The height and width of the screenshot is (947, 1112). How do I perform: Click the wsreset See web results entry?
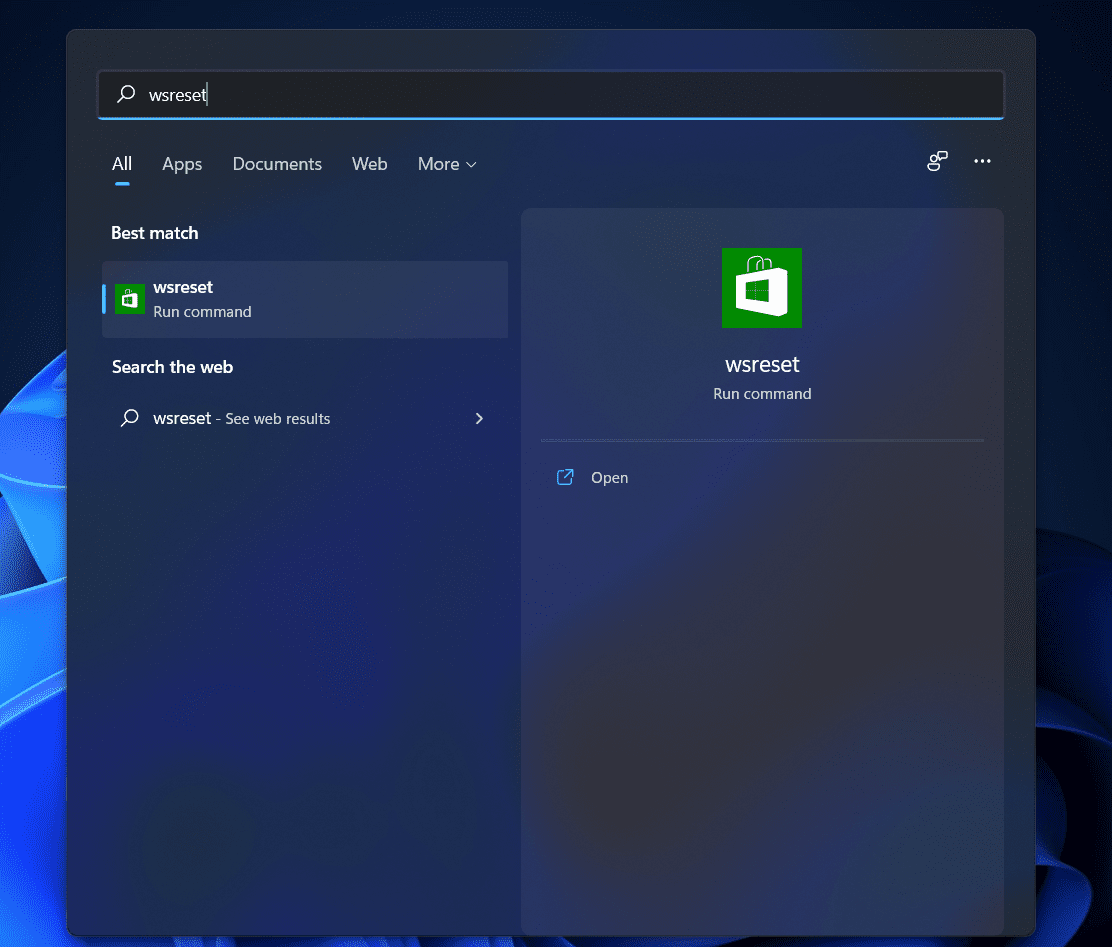[x=242, y=419]
